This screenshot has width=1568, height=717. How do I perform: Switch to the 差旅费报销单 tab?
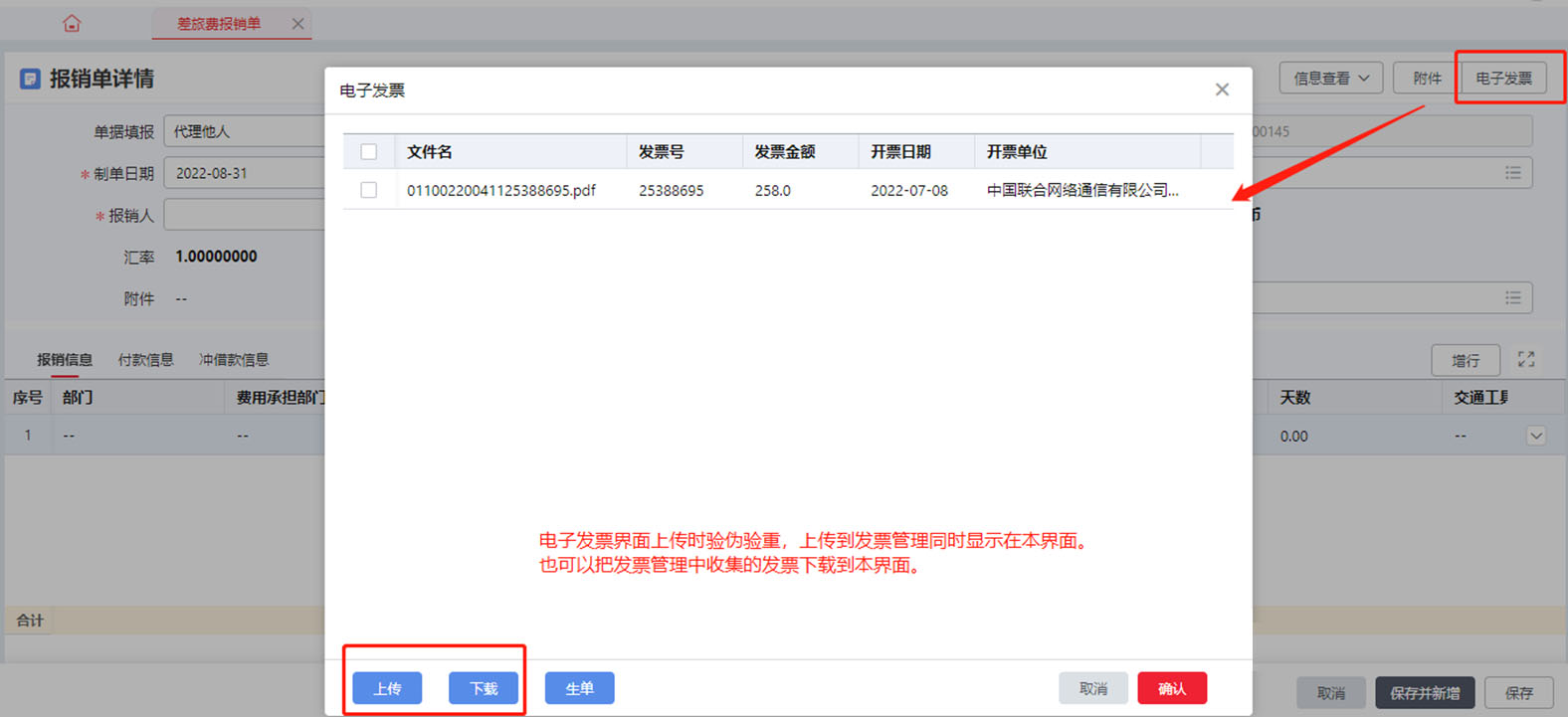[x=219, y=24]
